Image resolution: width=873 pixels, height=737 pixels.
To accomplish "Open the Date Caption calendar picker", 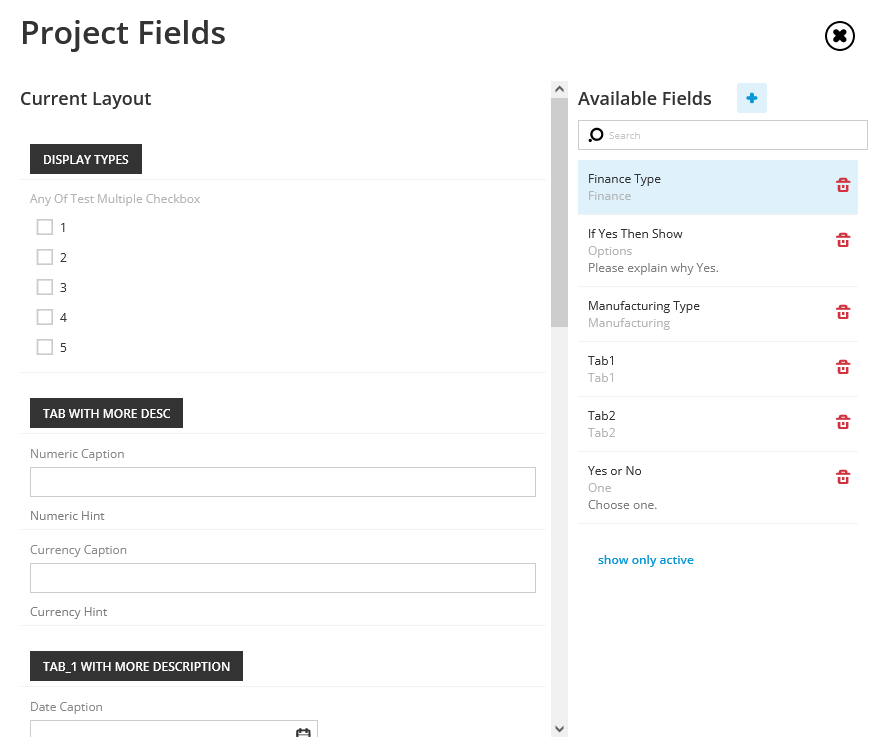I will [x=303, y=732].
